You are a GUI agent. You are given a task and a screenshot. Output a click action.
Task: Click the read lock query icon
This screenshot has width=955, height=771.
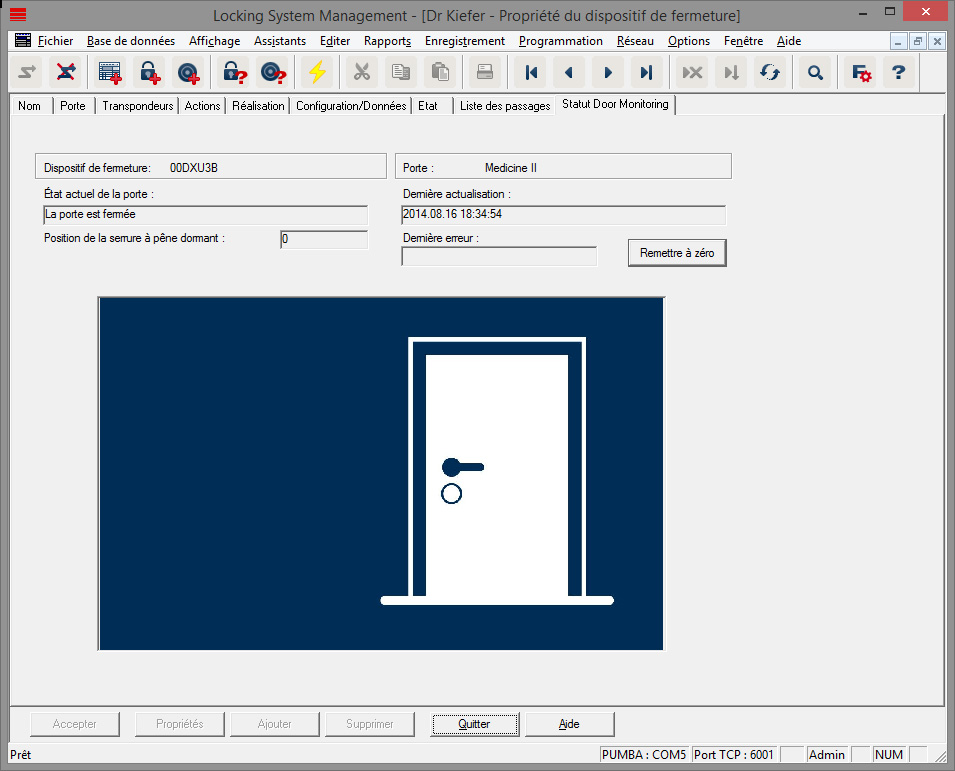pos(232,72)
